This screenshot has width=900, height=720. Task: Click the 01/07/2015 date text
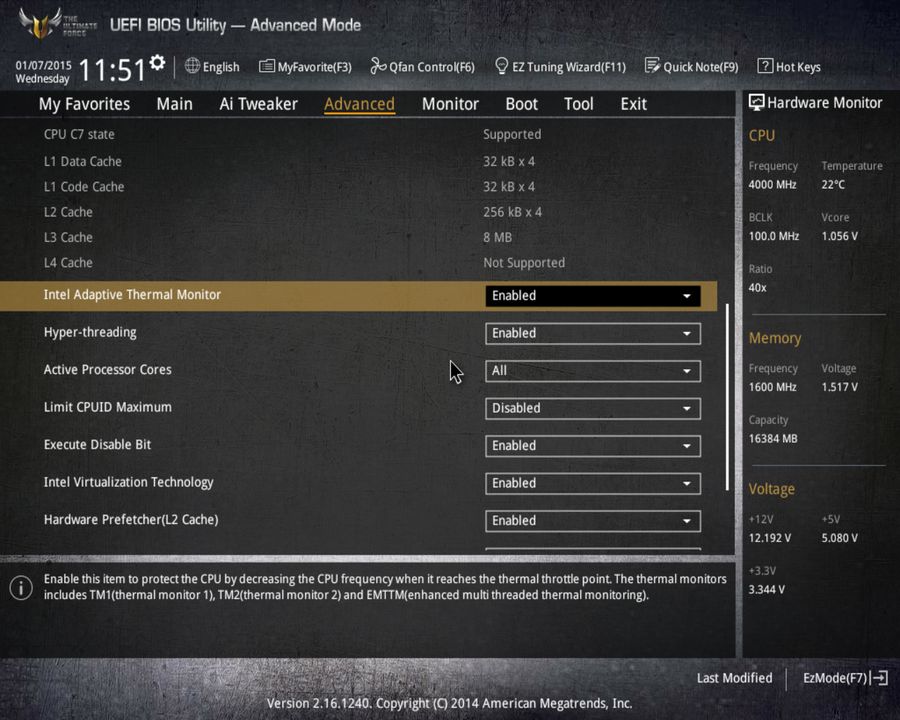click(44, 65)
